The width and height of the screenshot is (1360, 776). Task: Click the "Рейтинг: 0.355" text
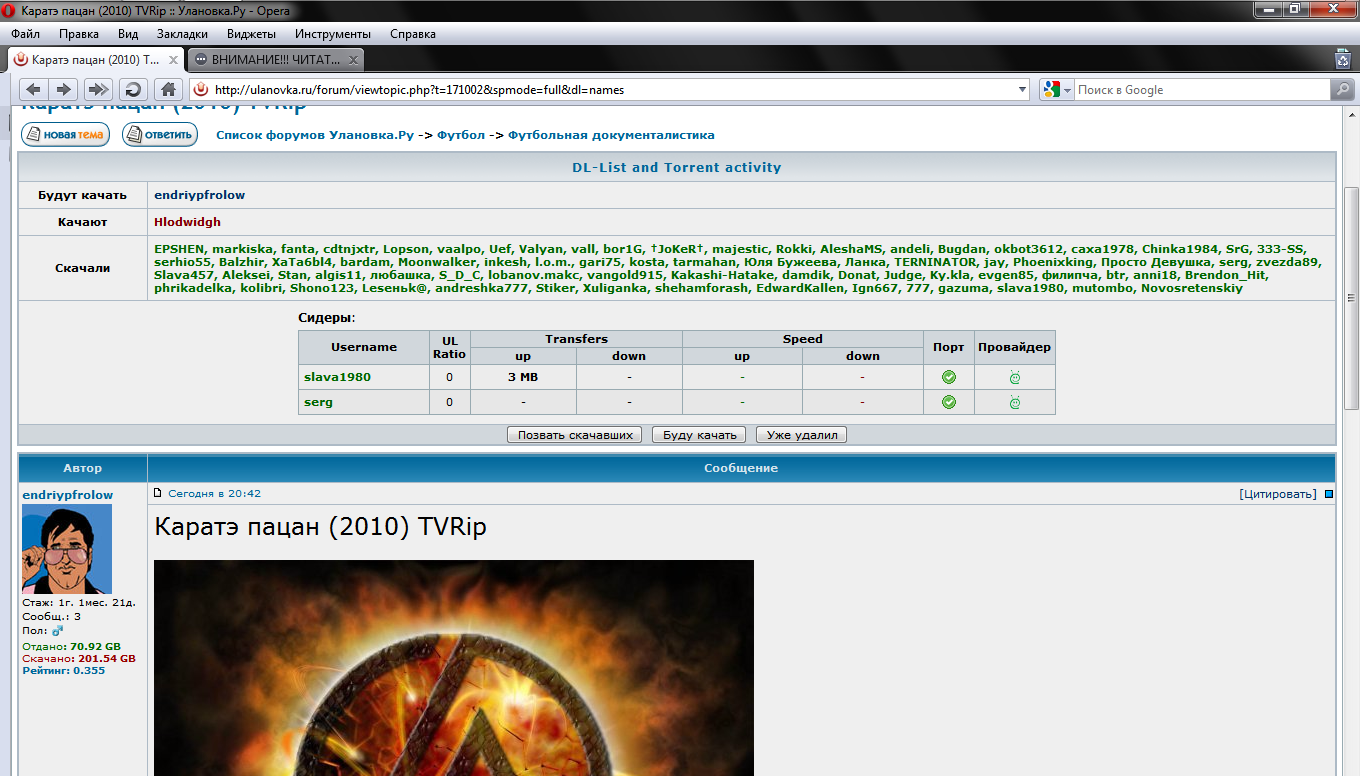click(63, 670)
